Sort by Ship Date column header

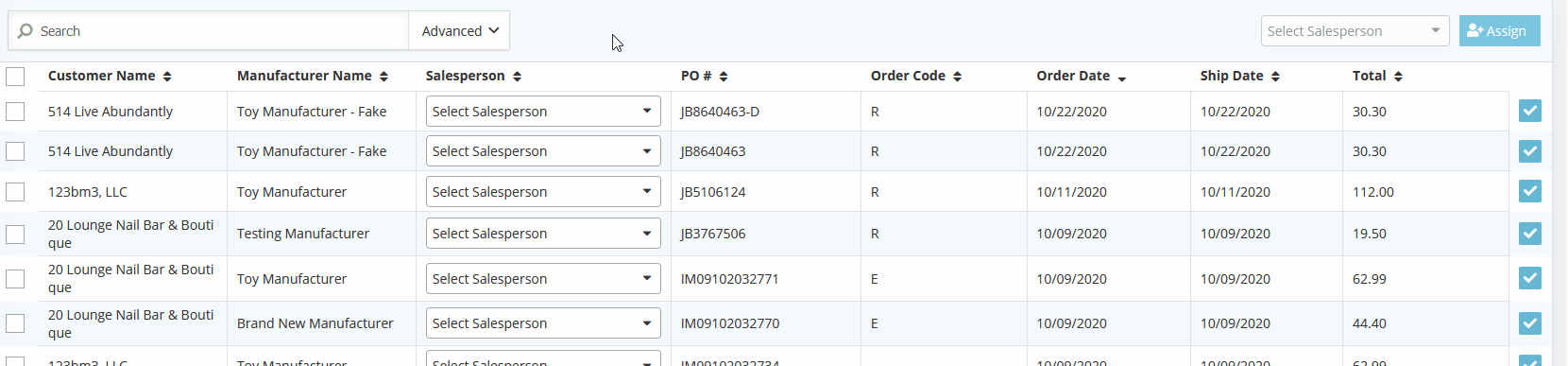point(1232,76)
